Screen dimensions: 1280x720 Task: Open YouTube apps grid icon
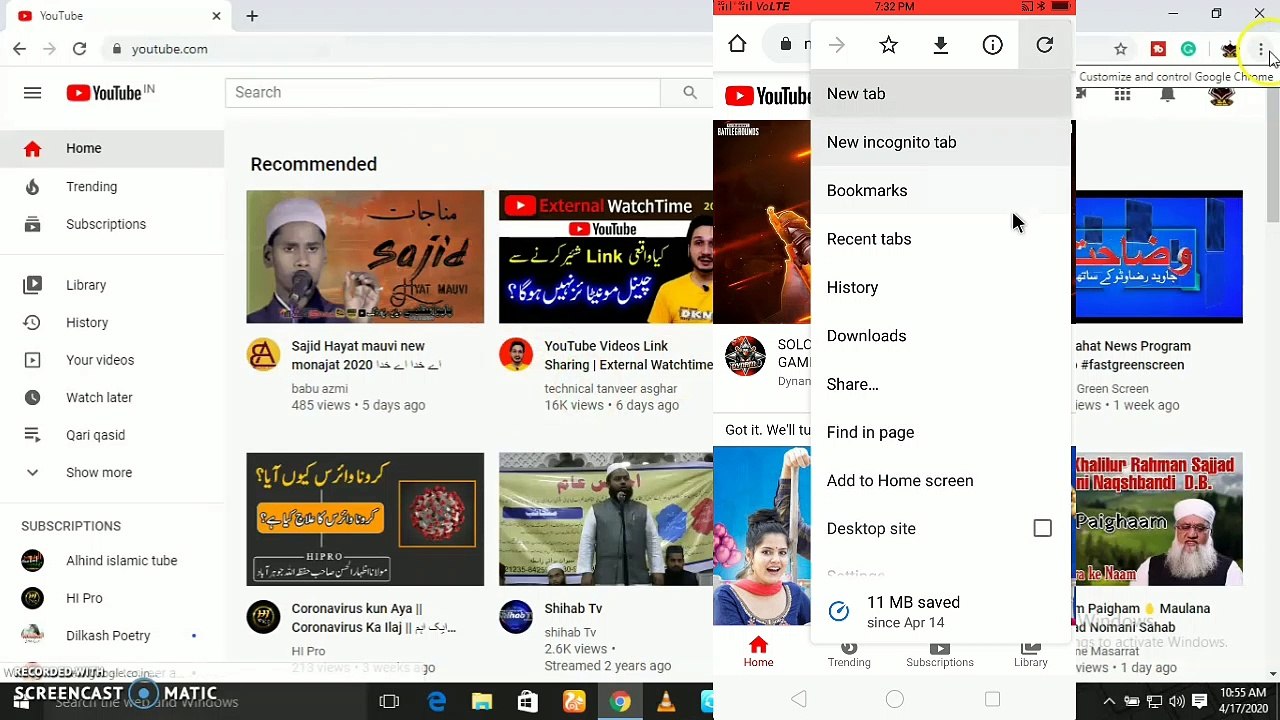click(x=1123, y=94)
